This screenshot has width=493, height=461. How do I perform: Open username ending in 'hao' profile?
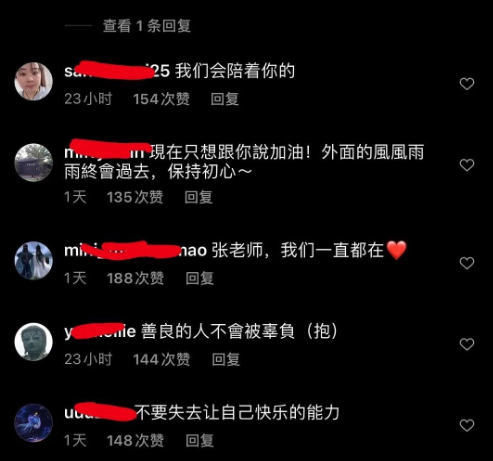pyautogui.click(x=136, y=250)
